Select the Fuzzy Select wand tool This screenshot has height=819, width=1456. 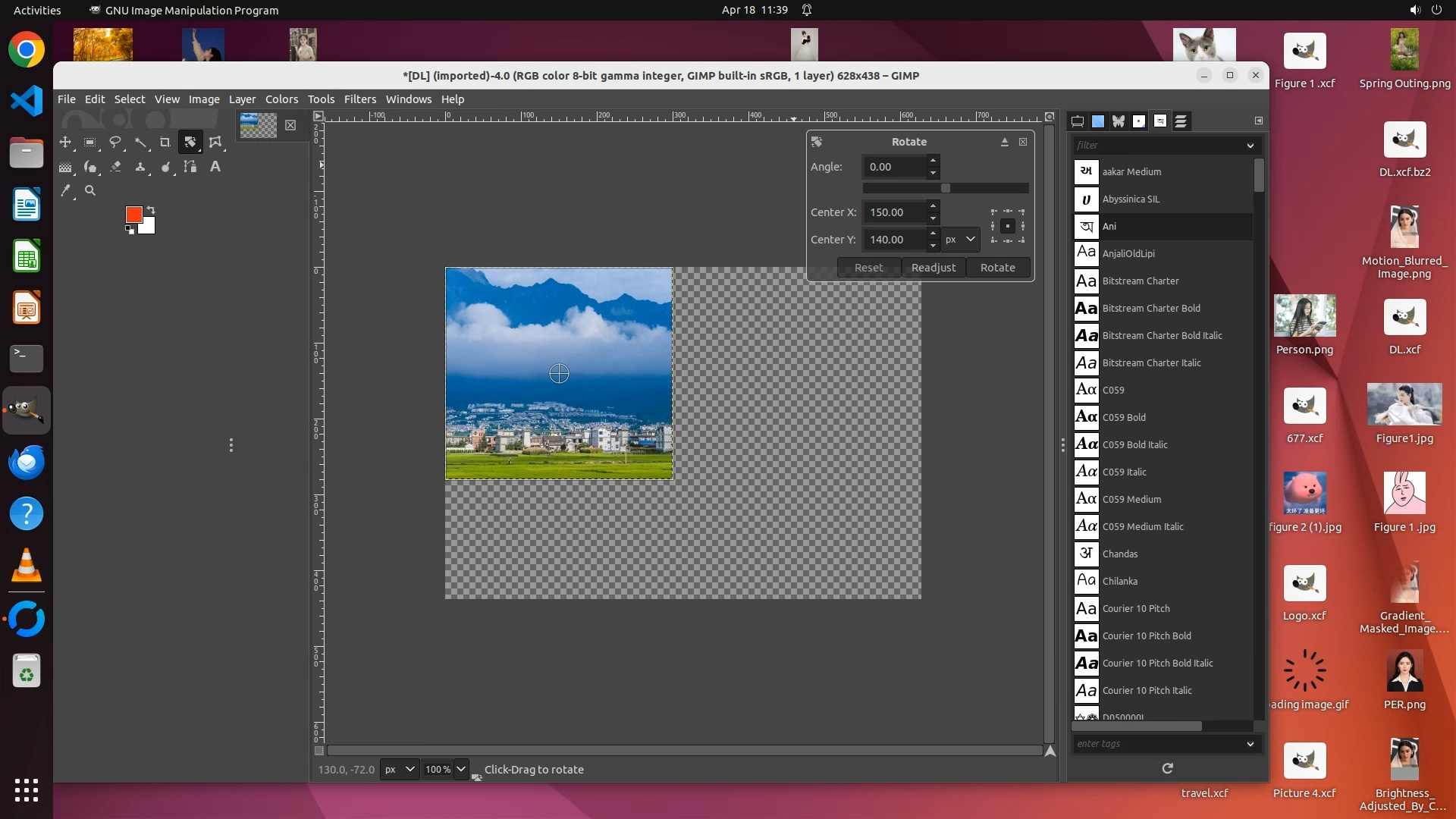click(140, 142)
